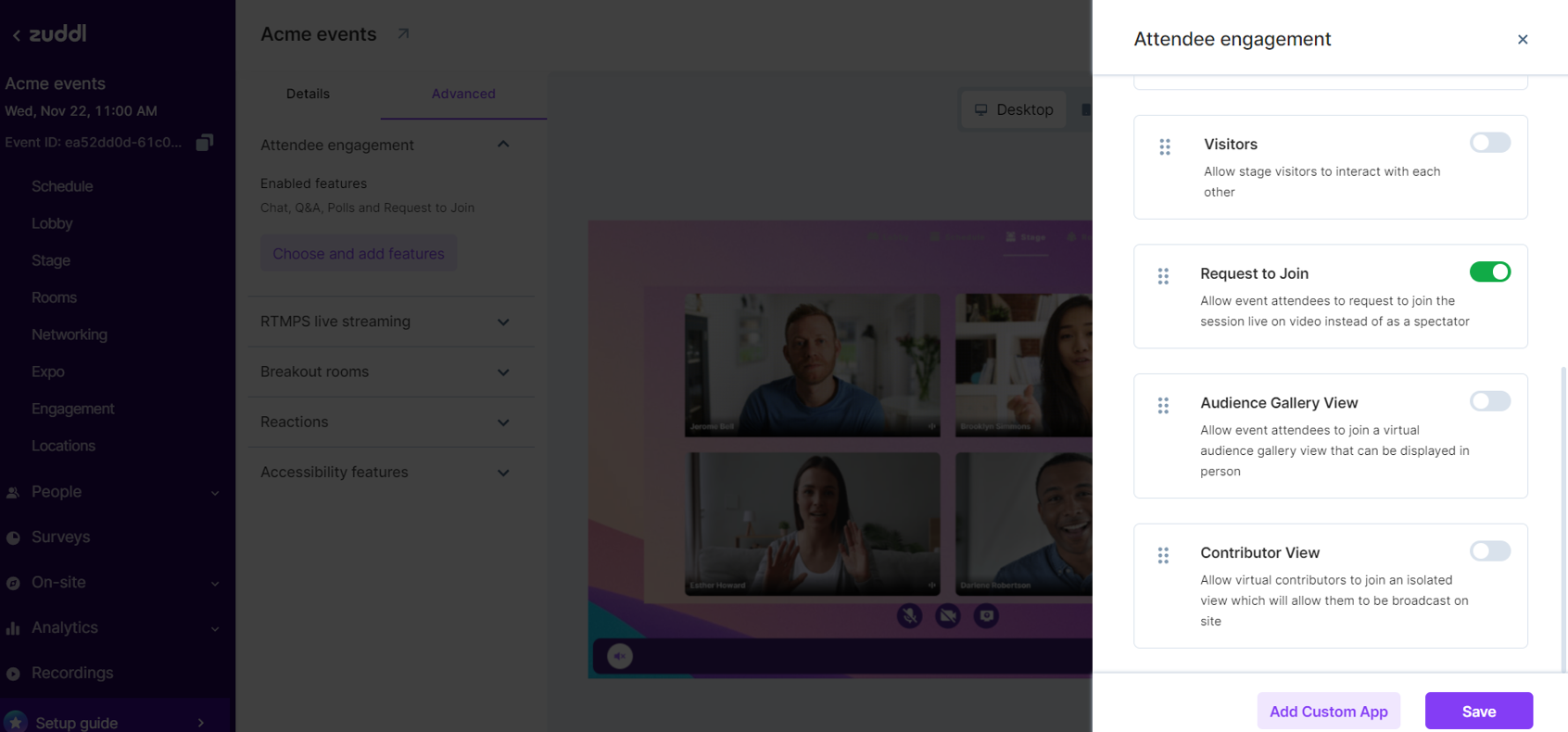Select the Advanced tab

[x=463, y=94]
